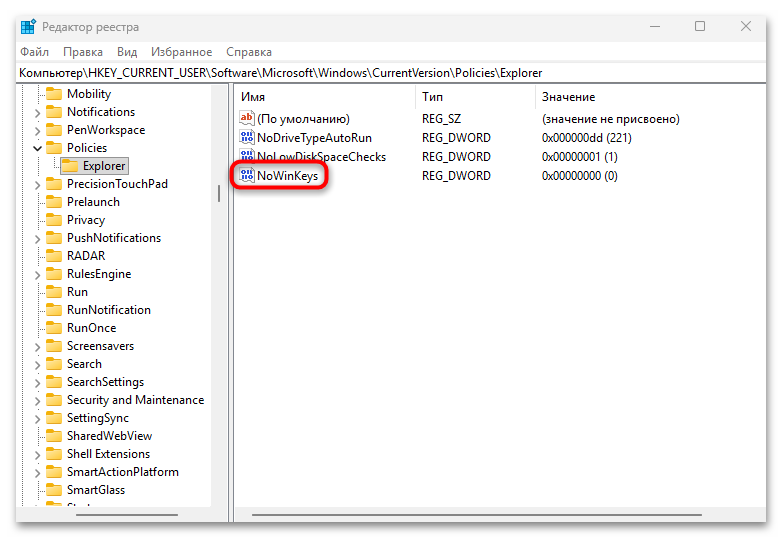Select the (По умолчанию) string value icon
This screenshot has height=538, width=782.
pos(247,118)
